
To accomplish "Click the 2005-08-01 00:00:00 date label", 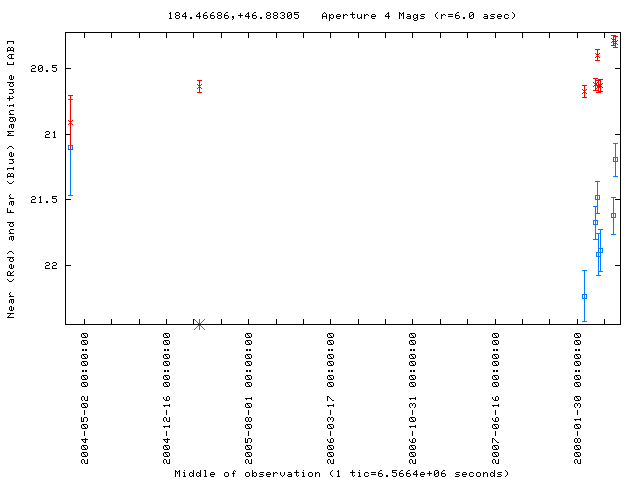I will (x=249, y=398).
